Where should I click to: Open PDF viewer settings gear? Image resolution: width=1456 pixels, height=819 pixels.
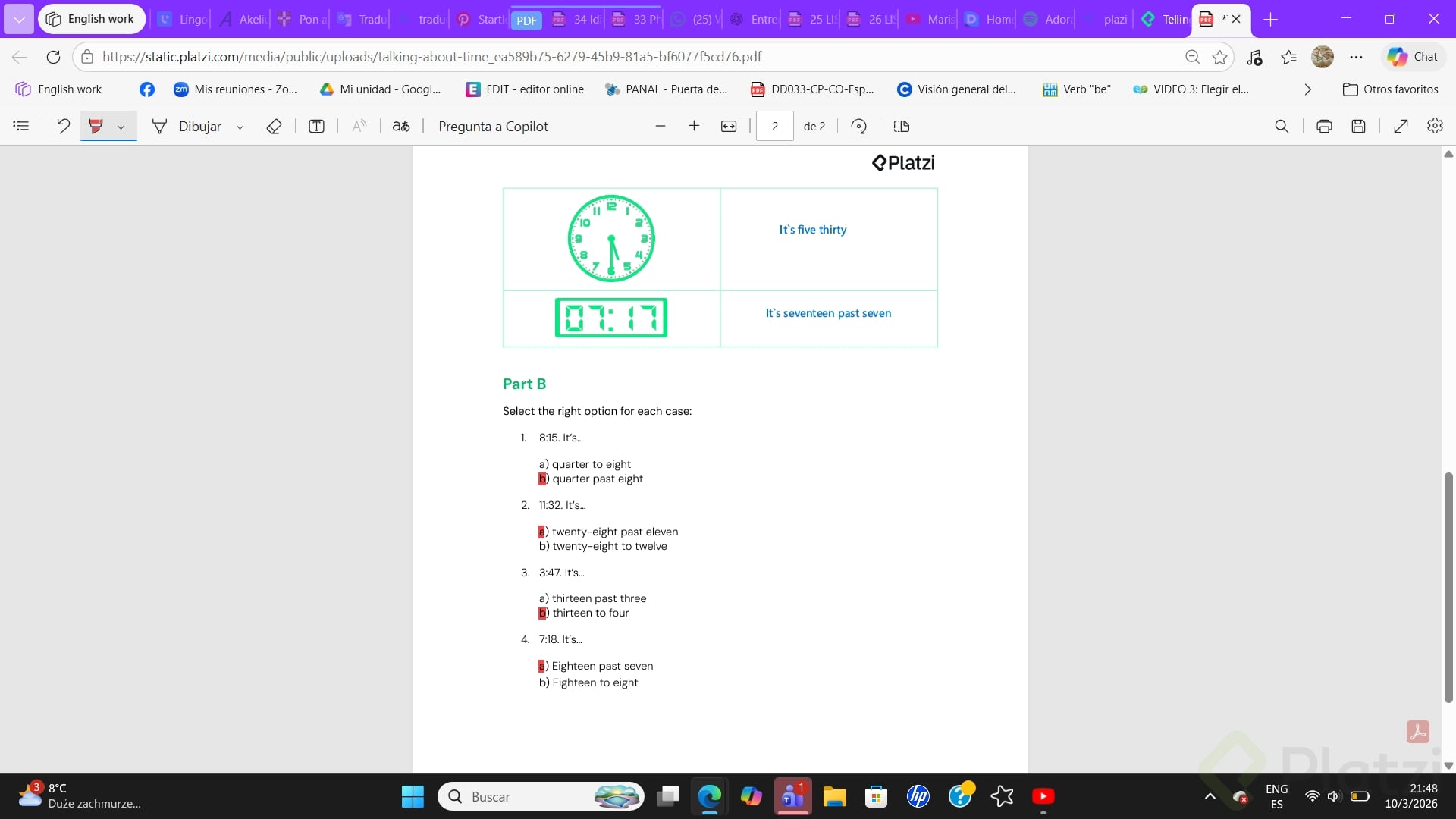1435,126
